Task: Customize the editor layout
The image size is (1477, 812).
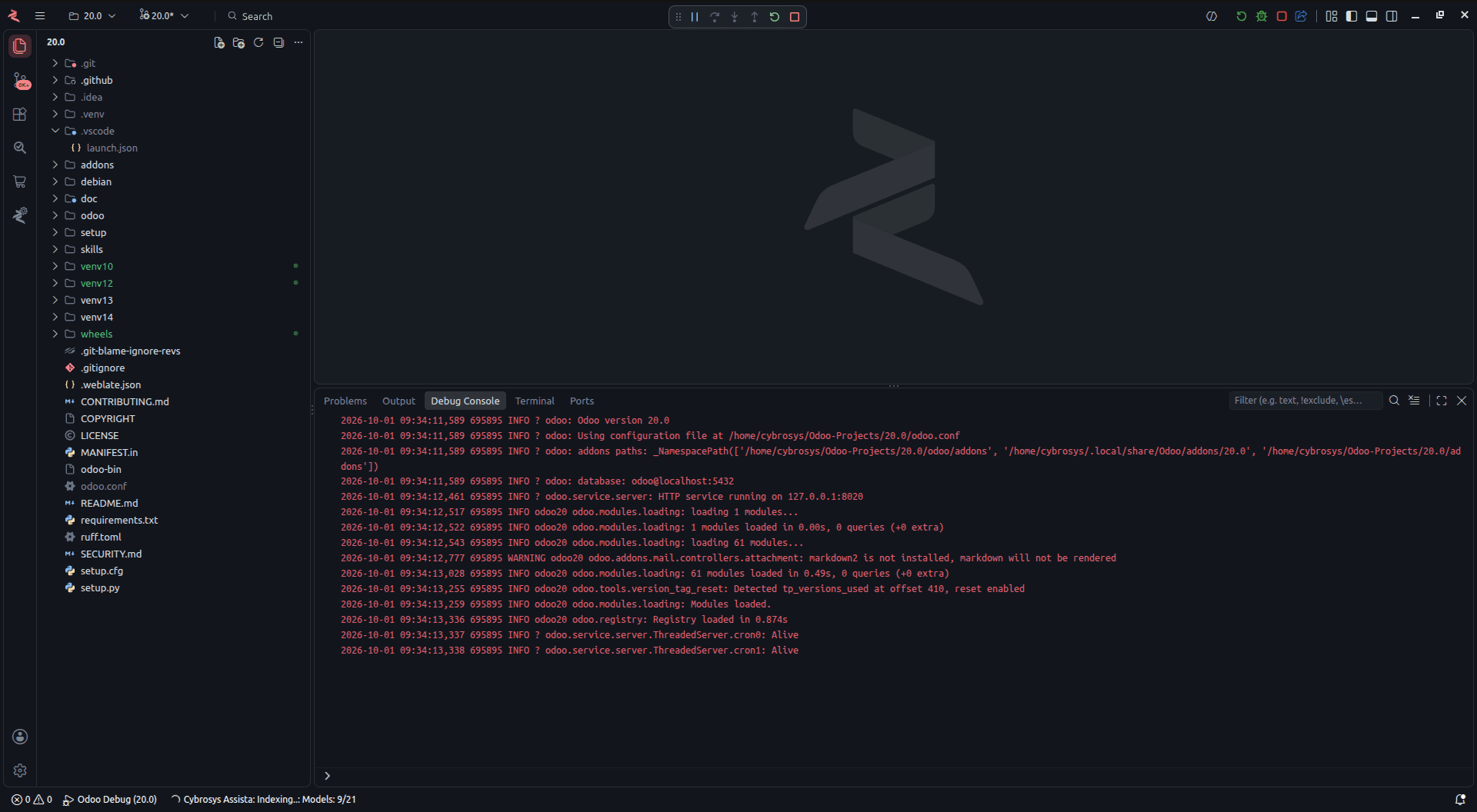Action: pos(1332,16)
